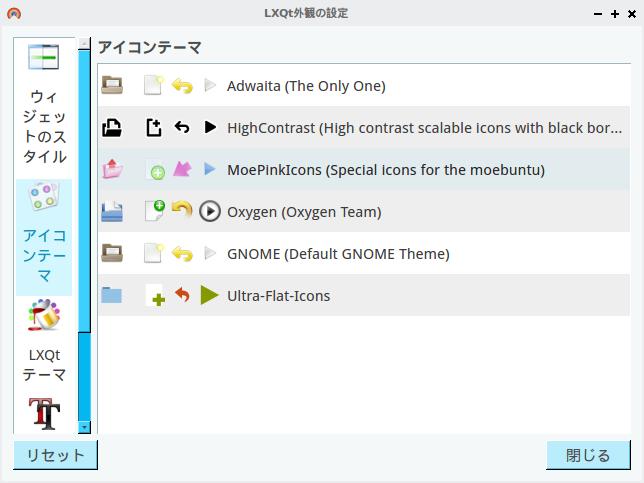Click the Ultra-Flat-Icons green play icon
644x483 pixels.
click(209, 295)
